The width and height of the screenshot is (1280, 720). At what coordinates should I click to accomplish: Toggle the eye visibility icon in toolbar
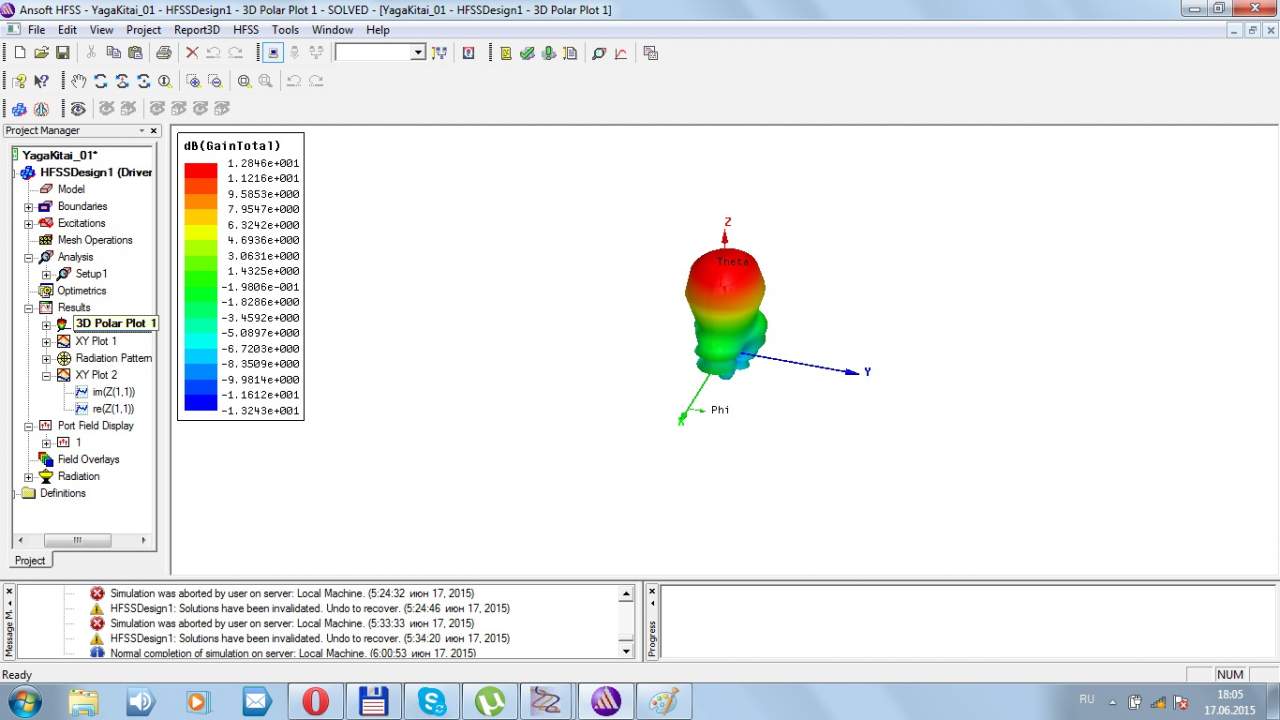(78, 109)
